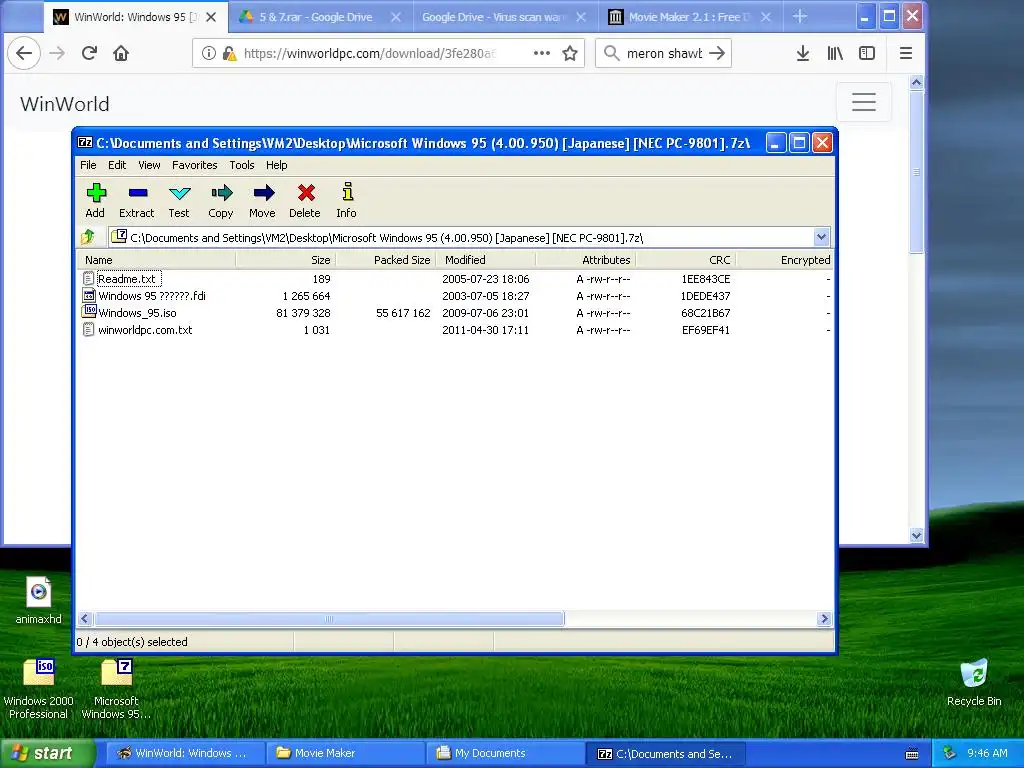Image resolution: width=1024 pixels, height=768 pixels.
Task: Open a new browser tab
Action: pyautogui.click(x=800, y=17)
